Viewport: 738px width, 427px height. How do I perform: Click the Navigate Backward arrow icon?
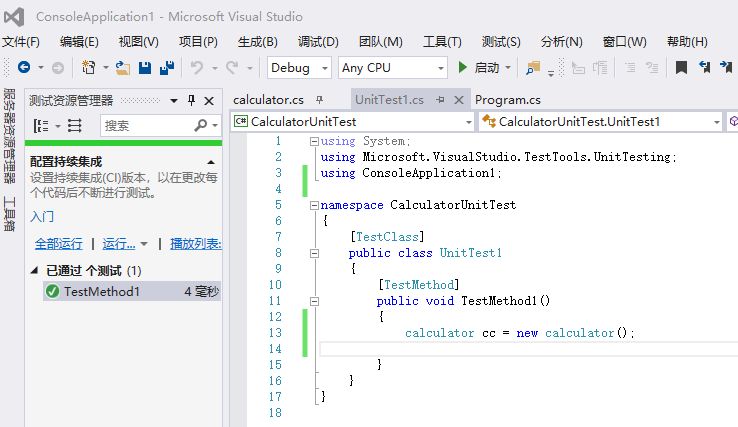[x=24, y=68]
